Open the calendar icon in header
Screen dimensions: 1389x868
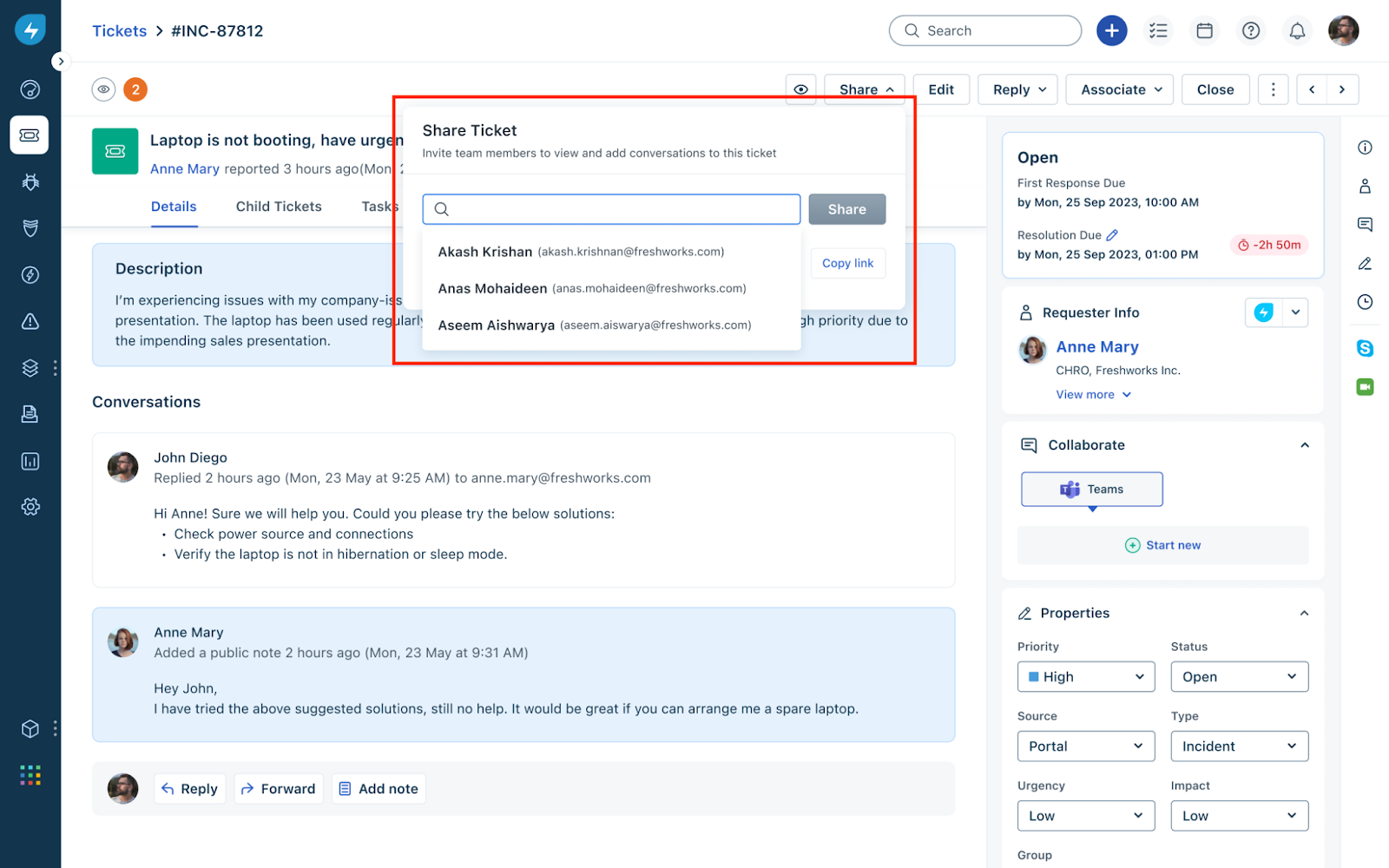[1205, 30]
